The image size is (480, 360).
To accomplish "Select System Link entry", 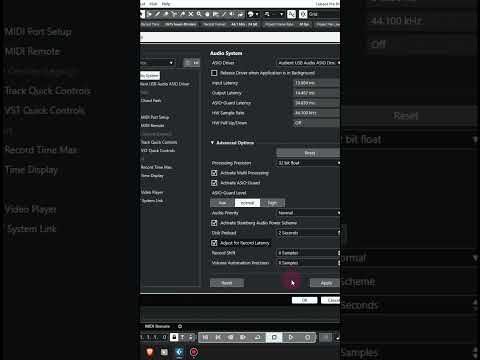I will tap(152, 201).
